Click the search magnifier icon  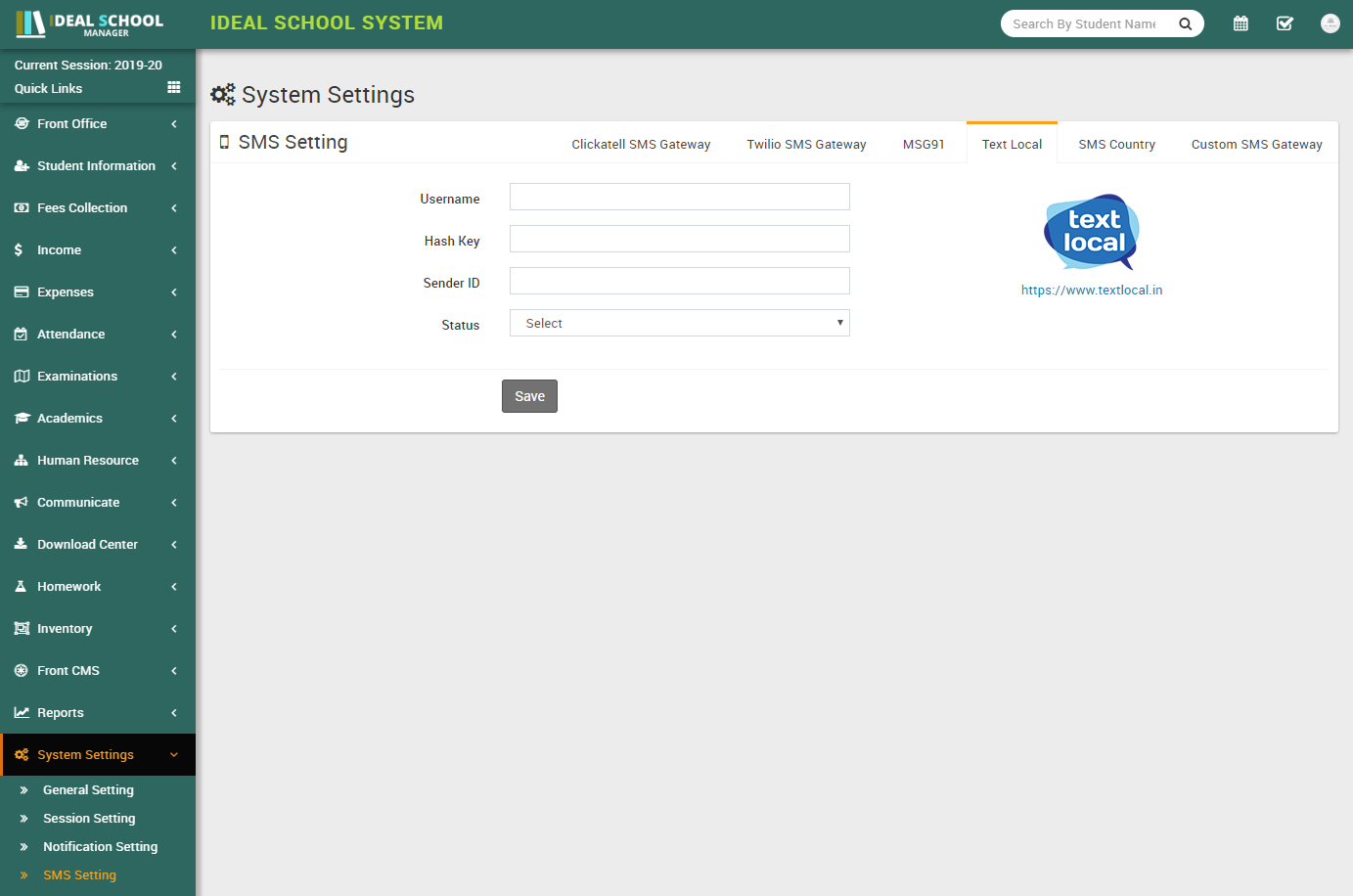point(1185,23)
